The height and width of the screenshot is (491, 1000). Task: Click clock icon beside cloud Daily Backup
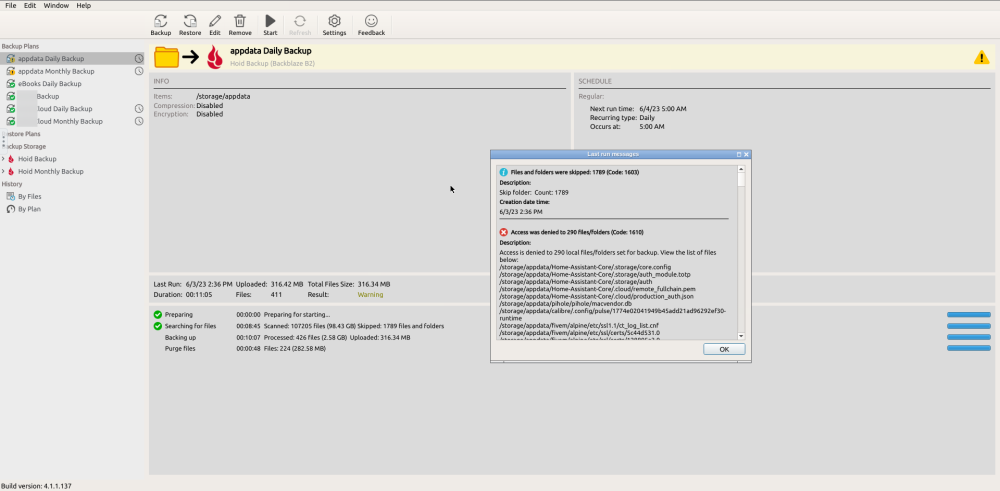pyautogui.click(x=138, y=109)
